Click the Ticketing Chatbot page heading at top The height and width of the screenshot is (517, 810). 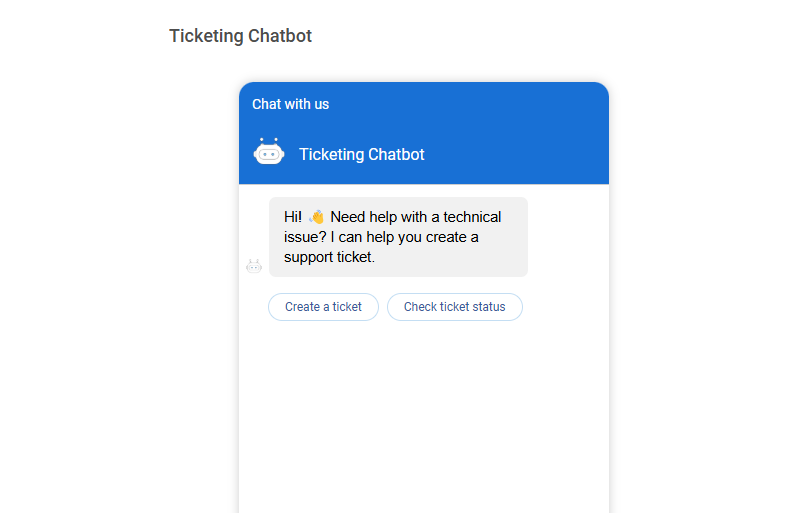click(241, 36)
